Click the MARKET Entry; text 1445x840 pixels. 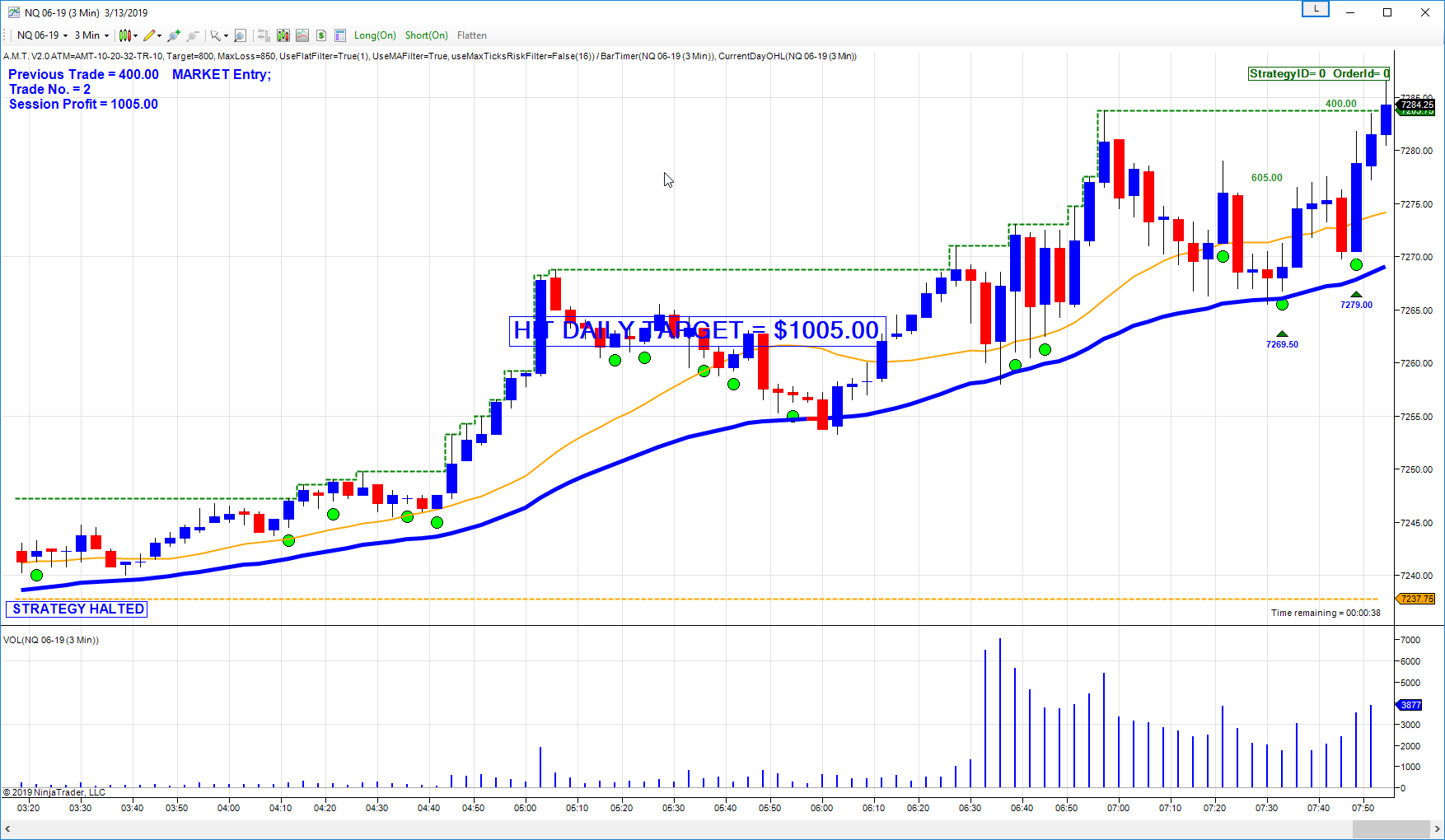click(x=222, y=75)
